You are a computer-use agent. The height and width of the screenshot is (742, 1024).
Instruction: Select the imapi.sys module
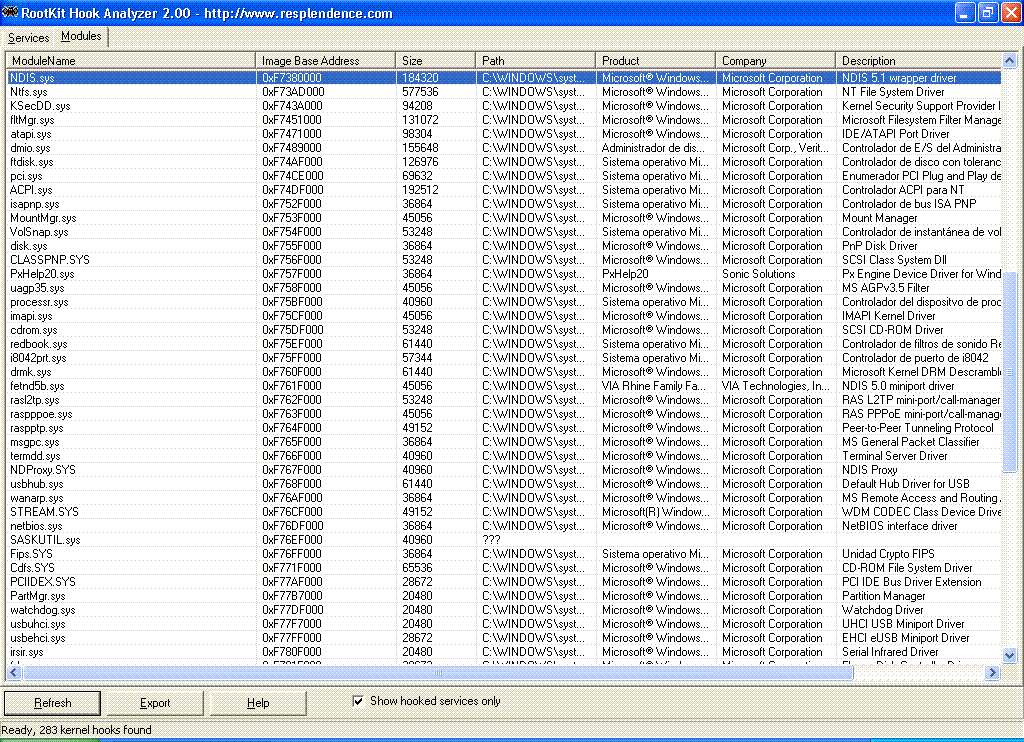504,316
